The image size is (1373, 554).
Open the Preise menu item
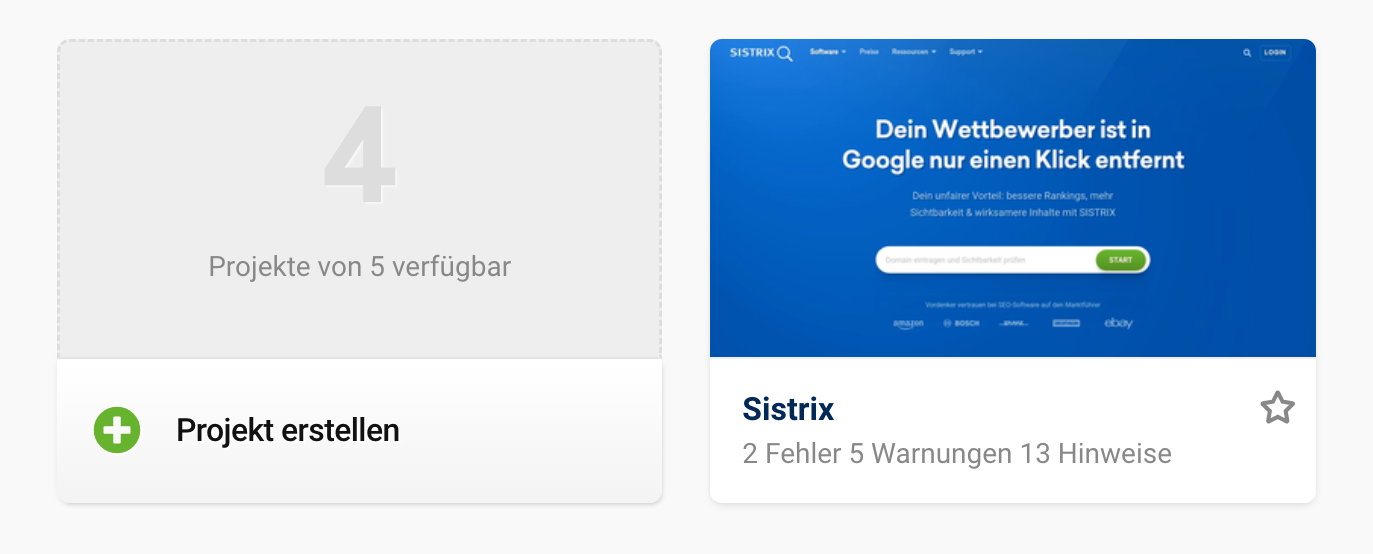coord(869,52)
